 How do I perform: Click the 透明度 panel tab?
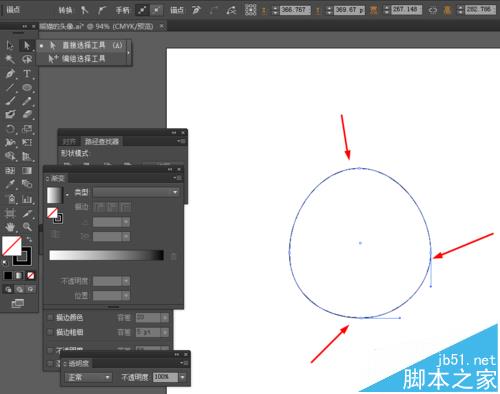point(76,363)
